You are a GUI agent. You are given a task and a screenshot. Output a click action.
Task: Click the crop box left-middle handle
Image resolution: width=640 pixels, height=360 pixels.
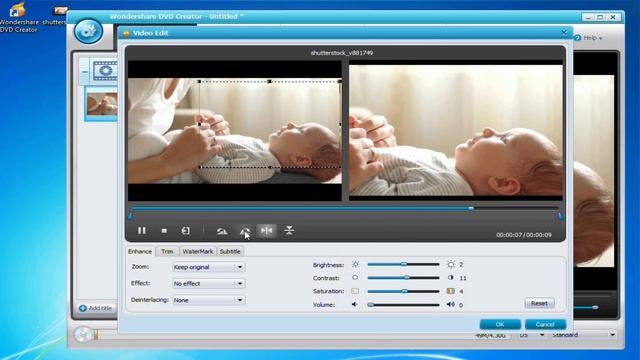click(x=199, y=124)
